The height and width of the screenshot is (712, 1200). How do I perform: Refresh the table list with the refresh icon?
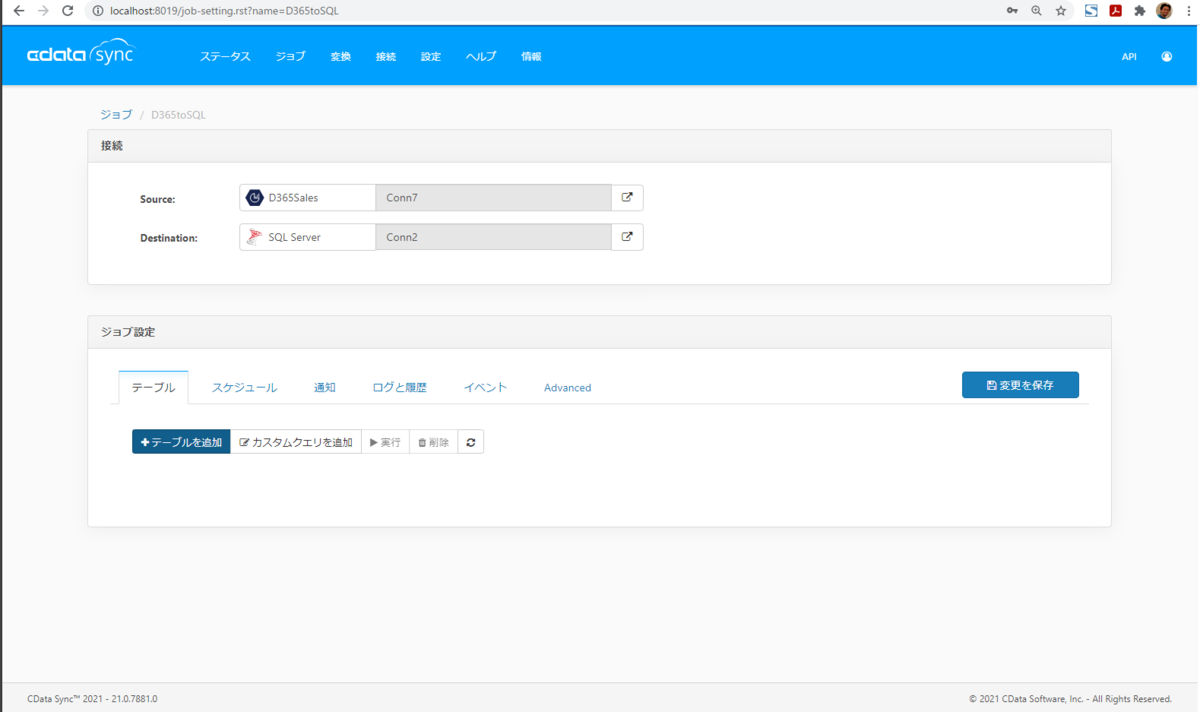471,442
